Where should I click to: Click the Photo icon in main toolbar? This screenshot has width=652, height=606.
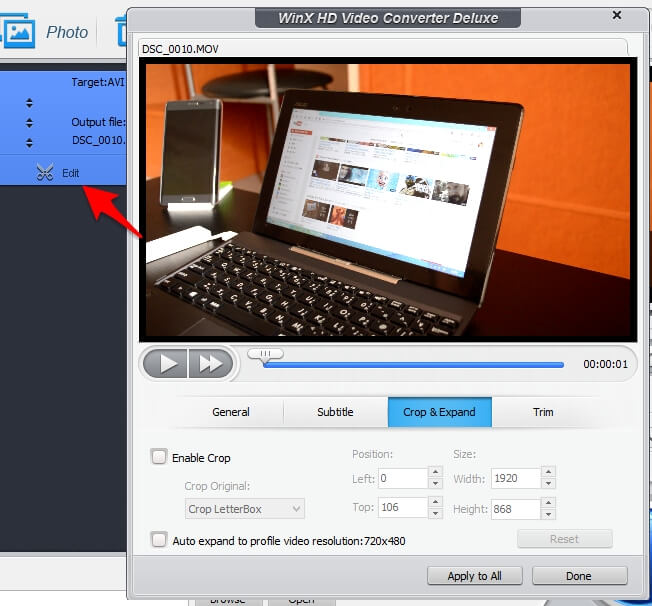19,31
